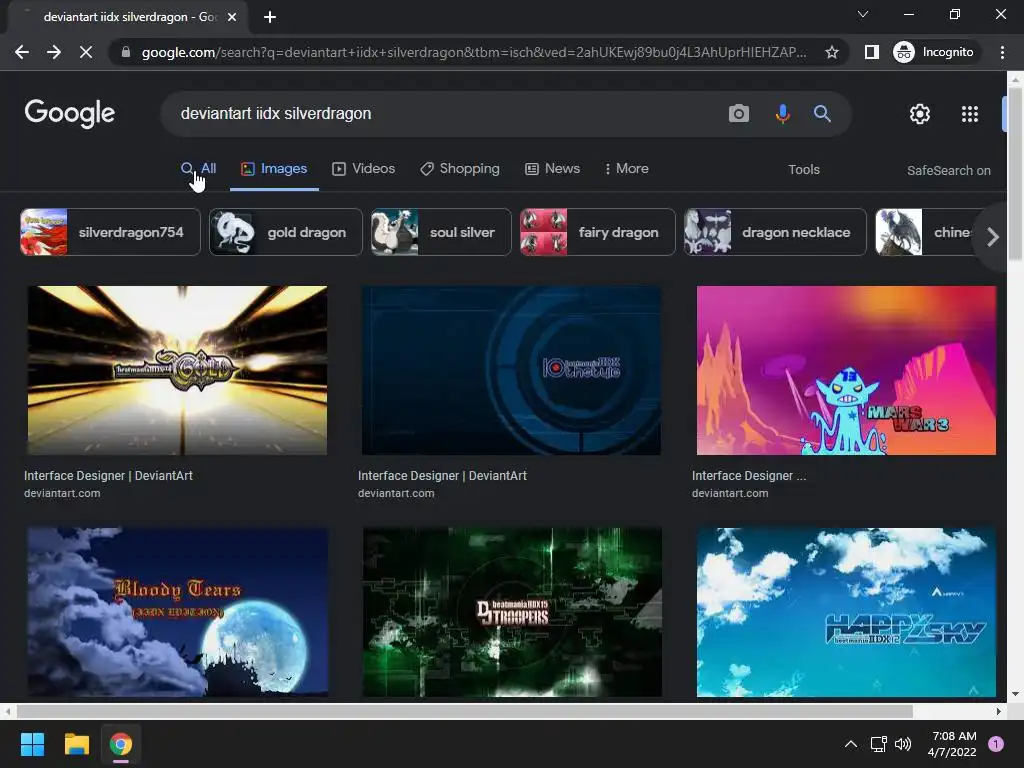1024x768 pixels.
Task: Open the side panel icon
Action: coord(871,52)
